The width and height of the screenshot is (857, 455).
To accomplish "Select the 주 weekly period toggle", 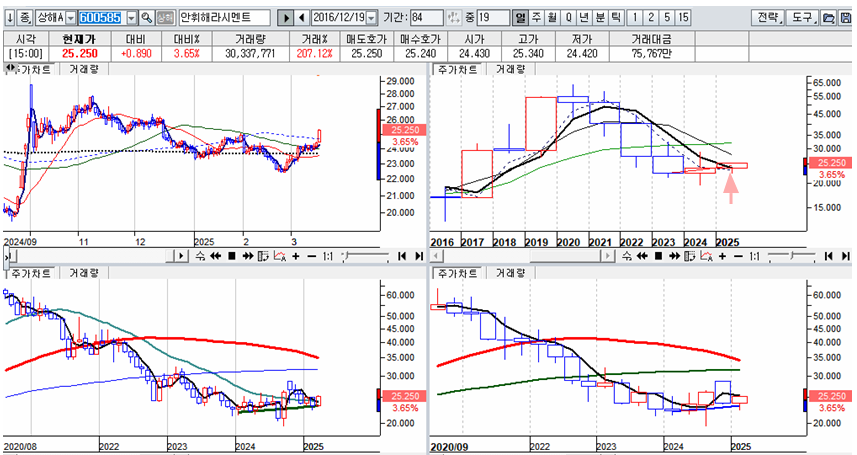I will [536, 18].
